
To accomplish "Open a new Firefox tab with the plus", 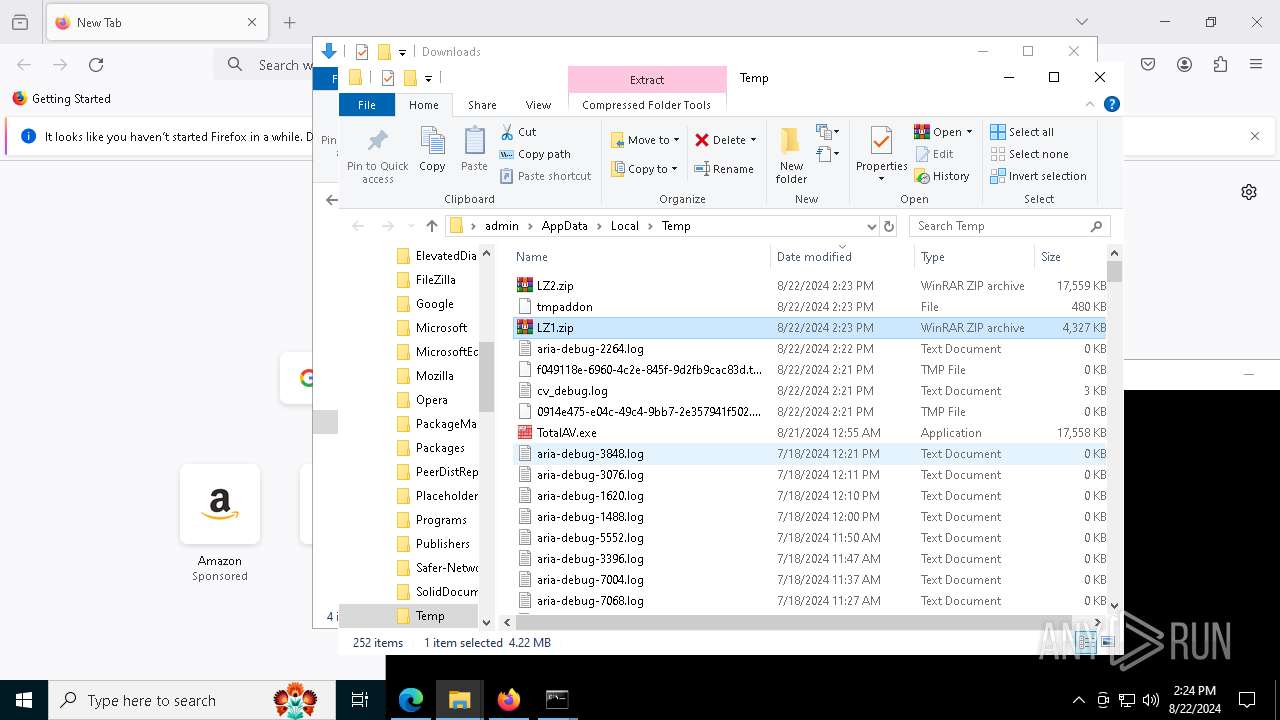I will pos(289,22).
